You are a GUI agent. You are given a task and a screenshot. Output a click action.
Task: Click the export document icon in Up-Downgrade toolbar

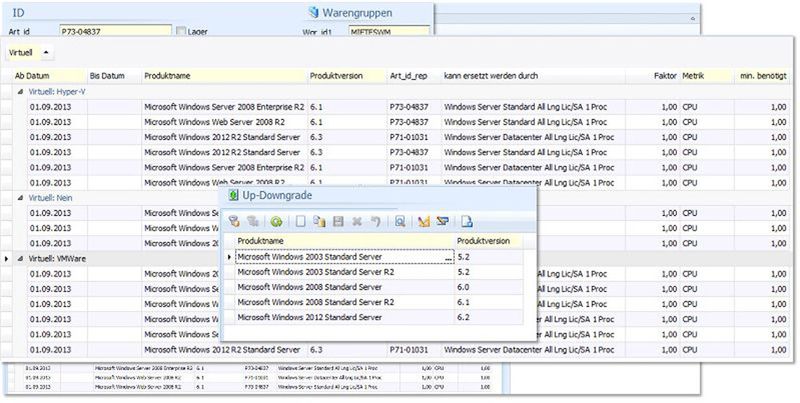tap(467, 221)
